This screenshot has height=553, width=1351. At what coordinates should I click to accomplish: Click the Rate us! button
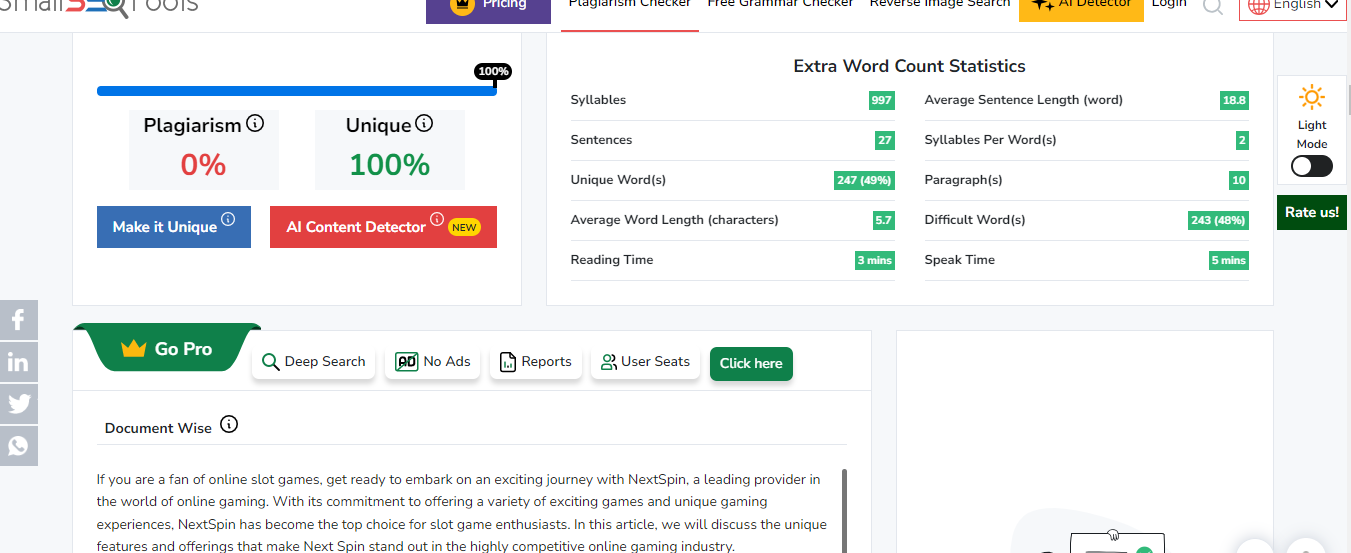click(1311, 212)
